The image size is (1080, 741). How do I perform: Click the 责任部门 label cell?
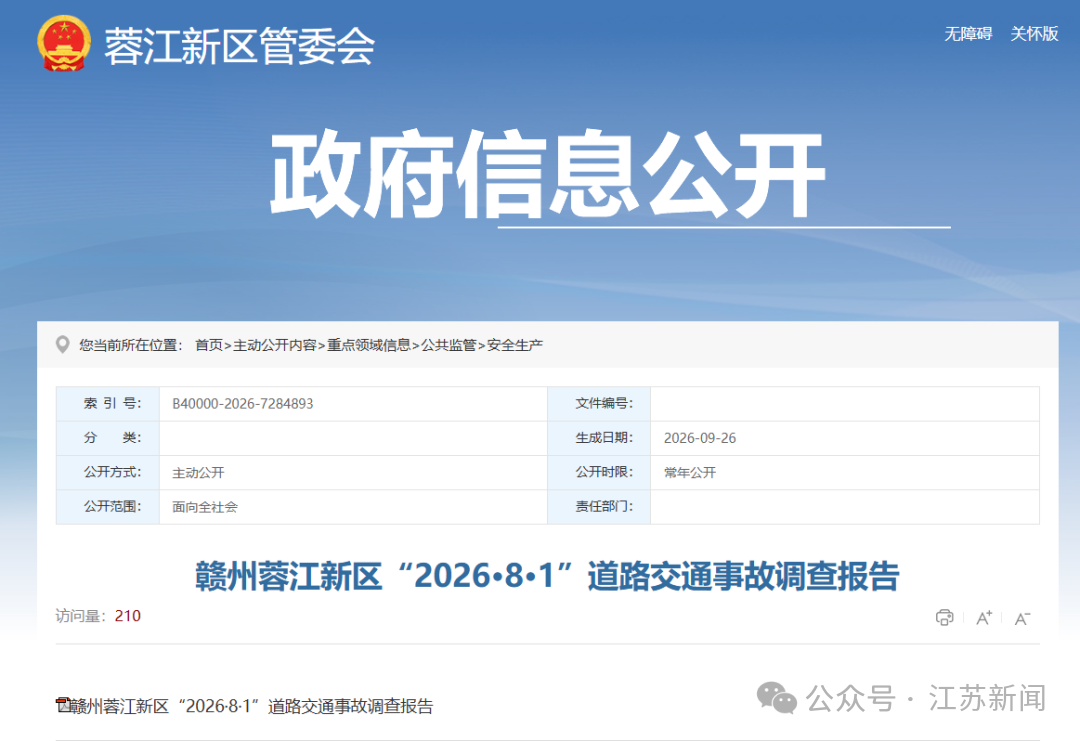click(599, 507)
